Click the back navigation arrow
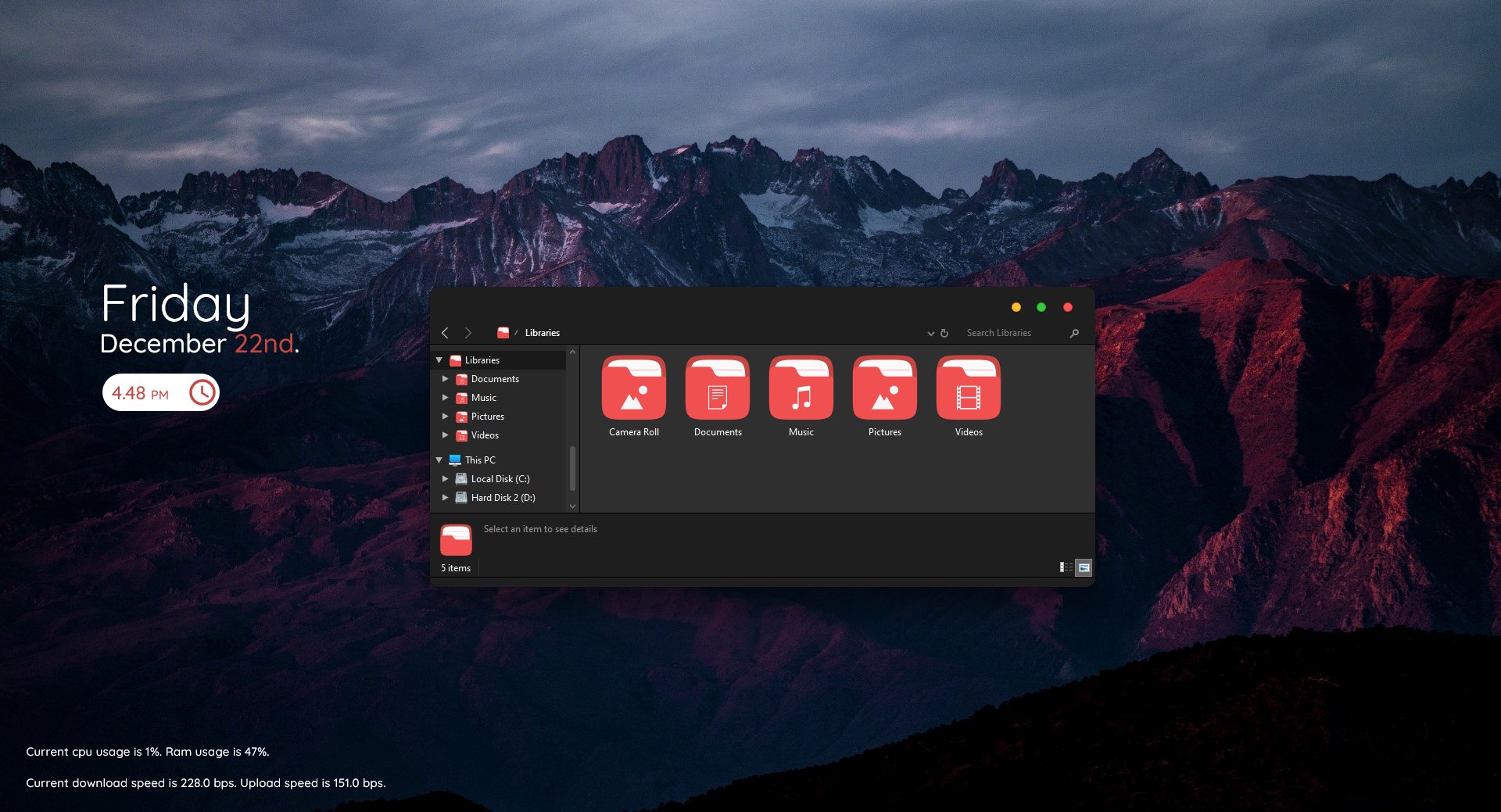Image resolution: width=1501 pixels, height=812 pixels. point(445,333)
